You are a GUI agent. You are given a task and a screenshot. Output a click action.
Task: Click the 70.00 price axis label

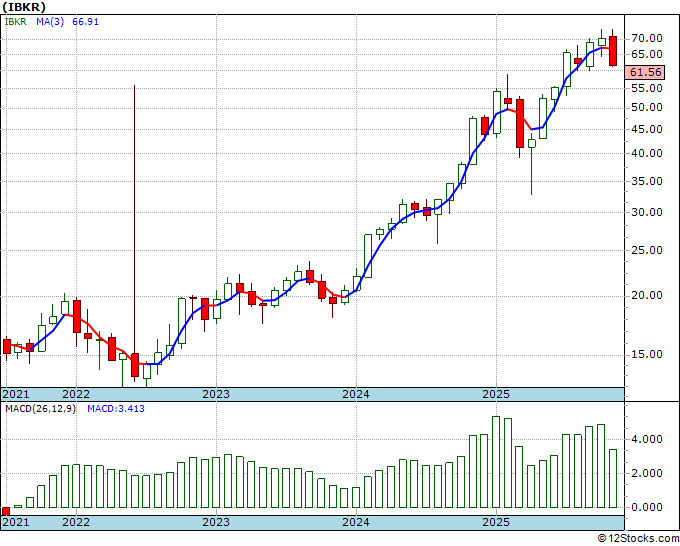(x=646, y=39)
